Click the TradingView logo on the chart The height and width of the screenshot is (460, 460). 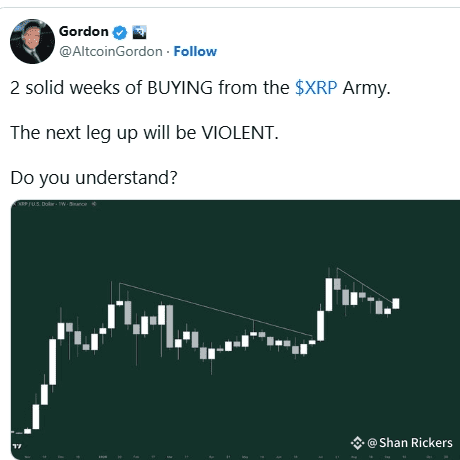pos(17,446)
